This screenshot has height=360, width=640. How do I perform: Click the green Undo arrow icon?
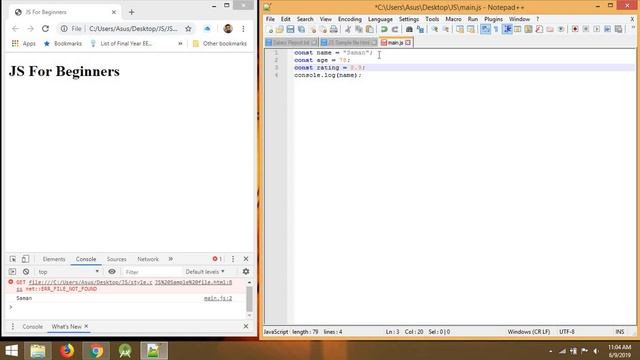[x=384, y=29]
